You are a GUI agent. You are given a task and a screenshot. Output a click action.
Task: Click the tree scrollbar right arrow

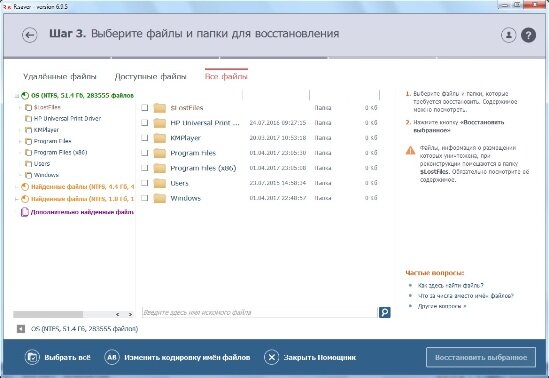[130, 314]
